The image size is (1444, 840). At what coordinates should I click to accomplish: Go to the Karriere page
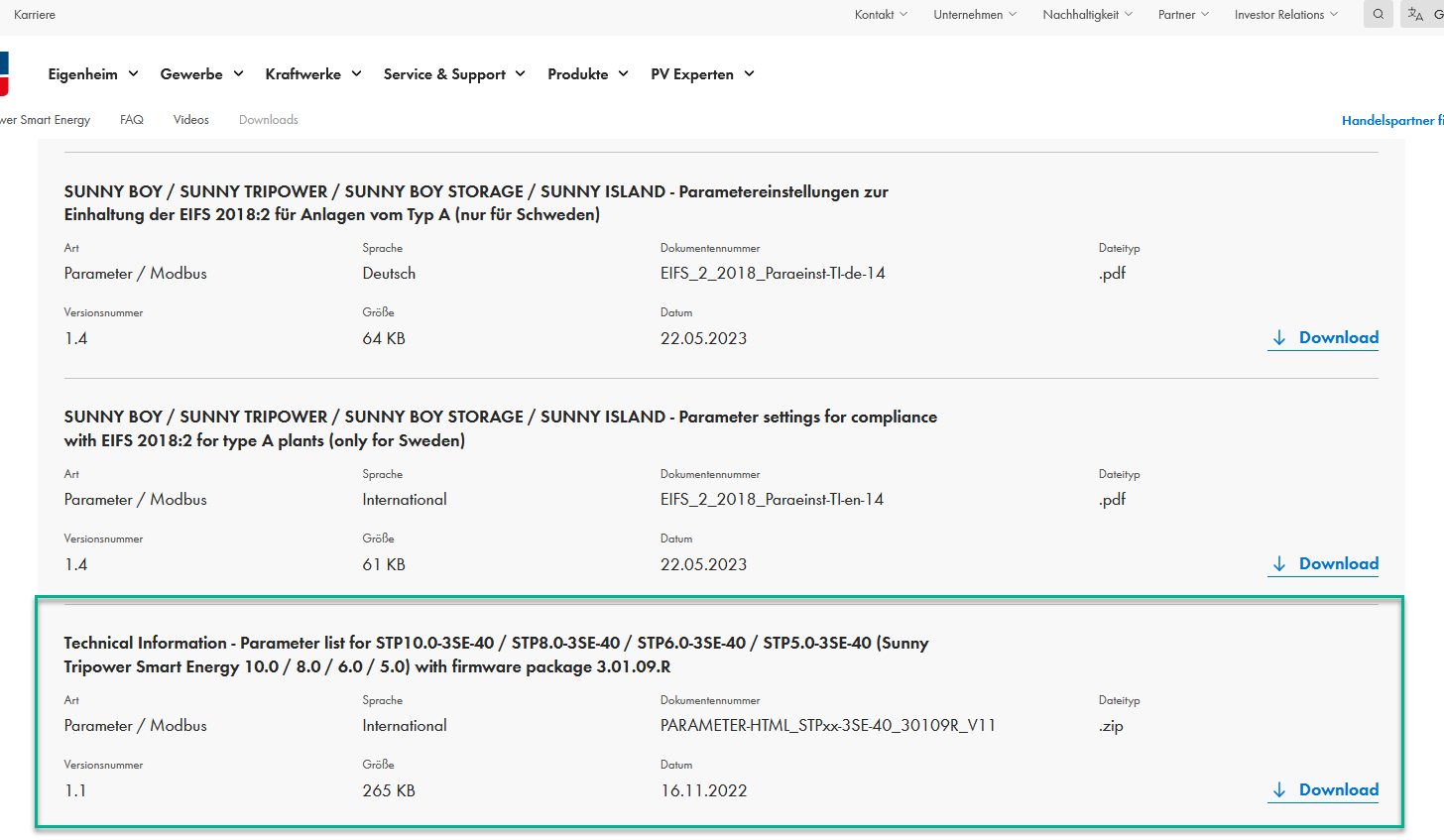pyautogui.click(x=35, y=15)
